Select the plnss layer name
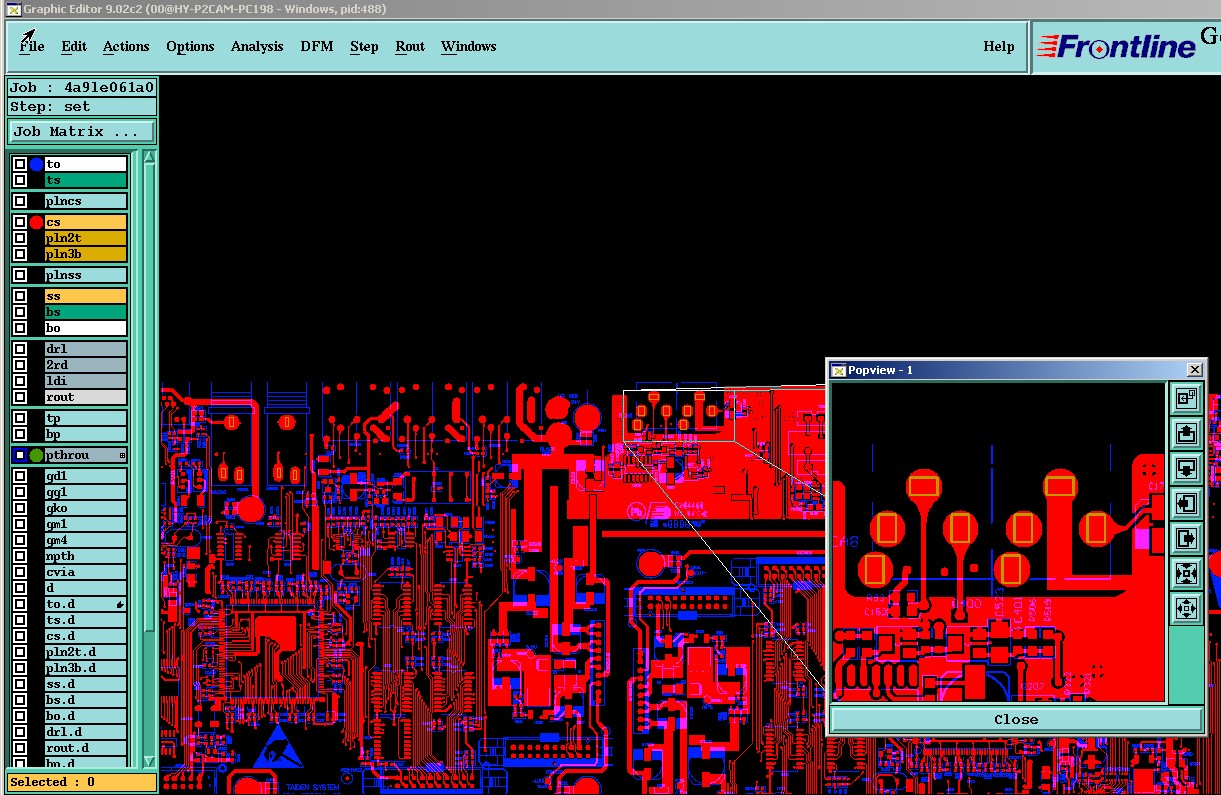Viewport: 1221px width, 795px height. tap(86, 275)
